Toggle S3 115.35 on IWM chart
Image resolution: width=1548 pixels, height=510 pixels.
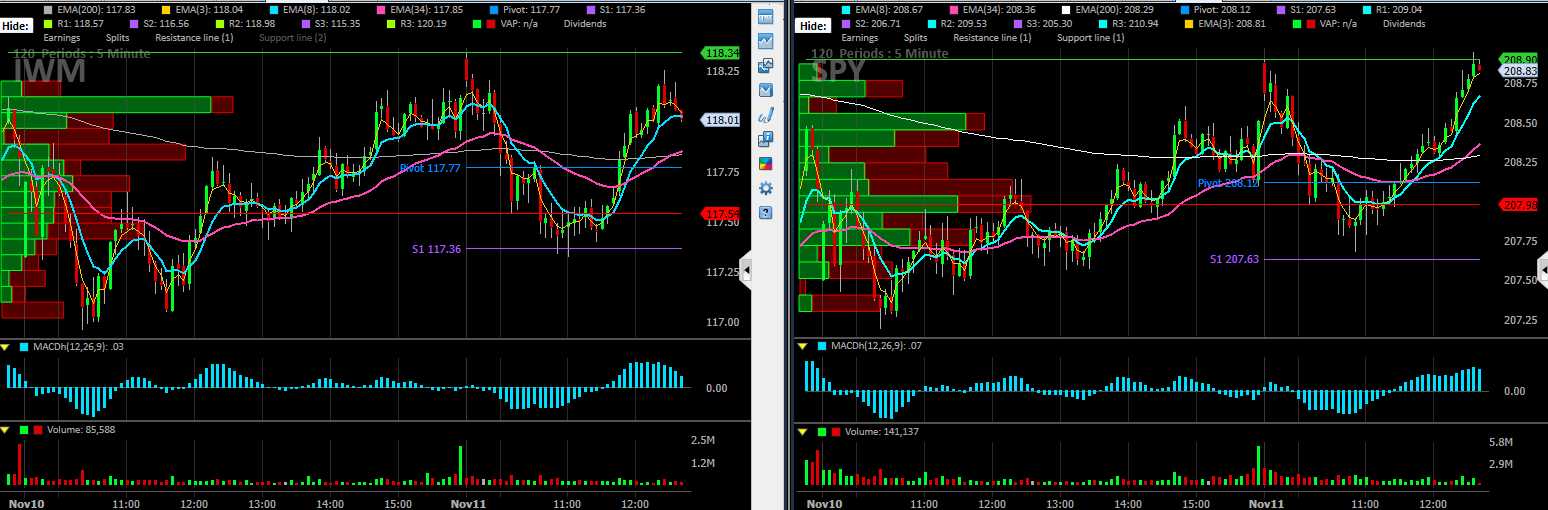tap(330, 23)
